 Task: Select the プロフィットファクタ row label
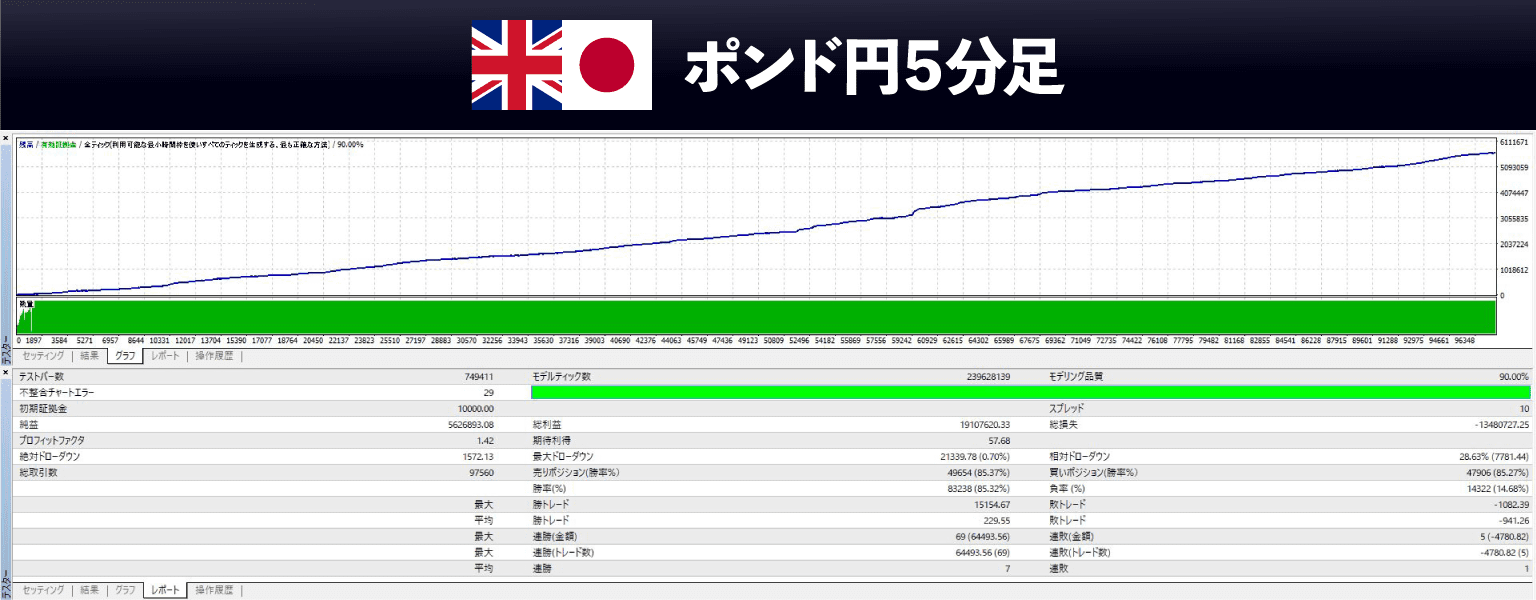click(52, 440)
